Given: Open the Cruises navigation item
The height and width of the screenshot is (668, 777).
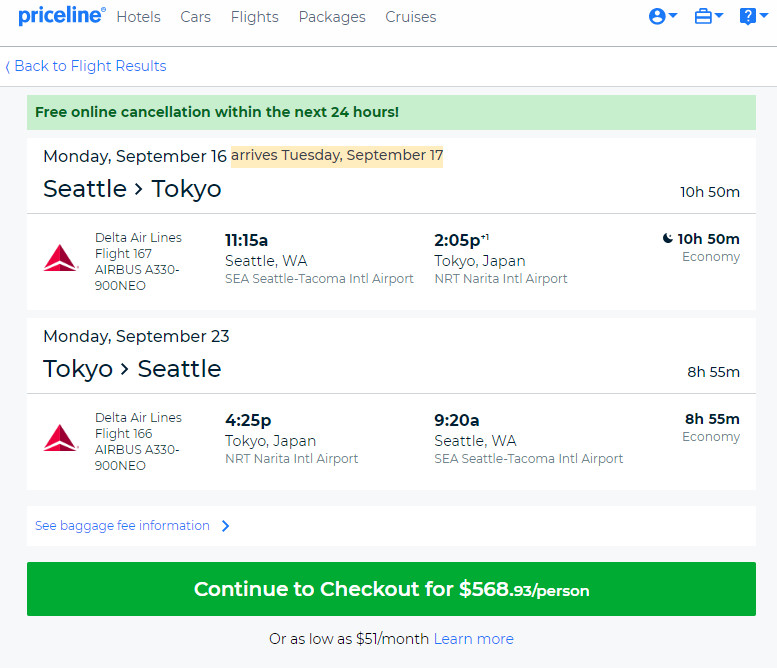Looking at the screenshot, I should tap(411, 17).
